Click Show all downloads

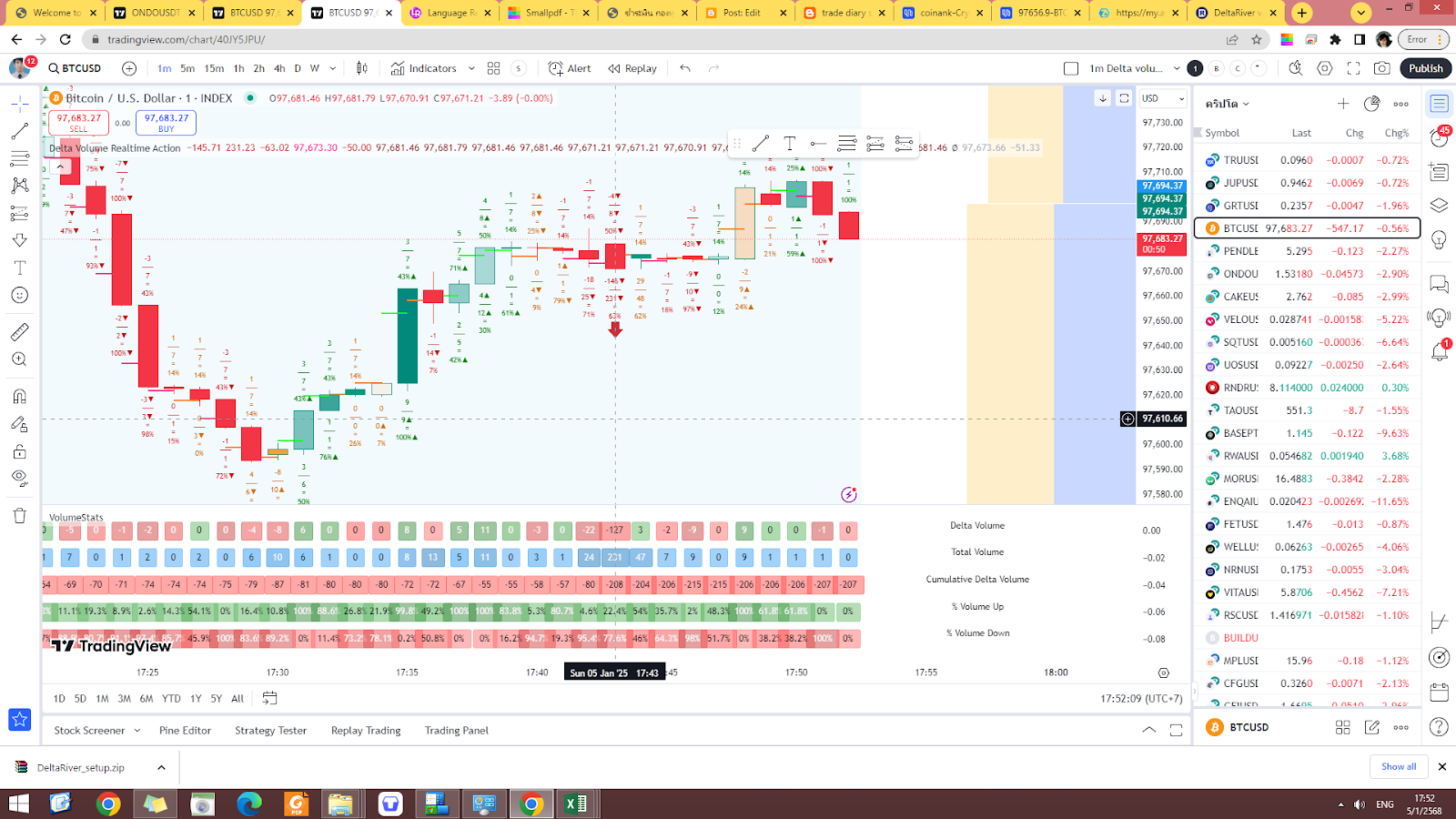point(1399,766)
